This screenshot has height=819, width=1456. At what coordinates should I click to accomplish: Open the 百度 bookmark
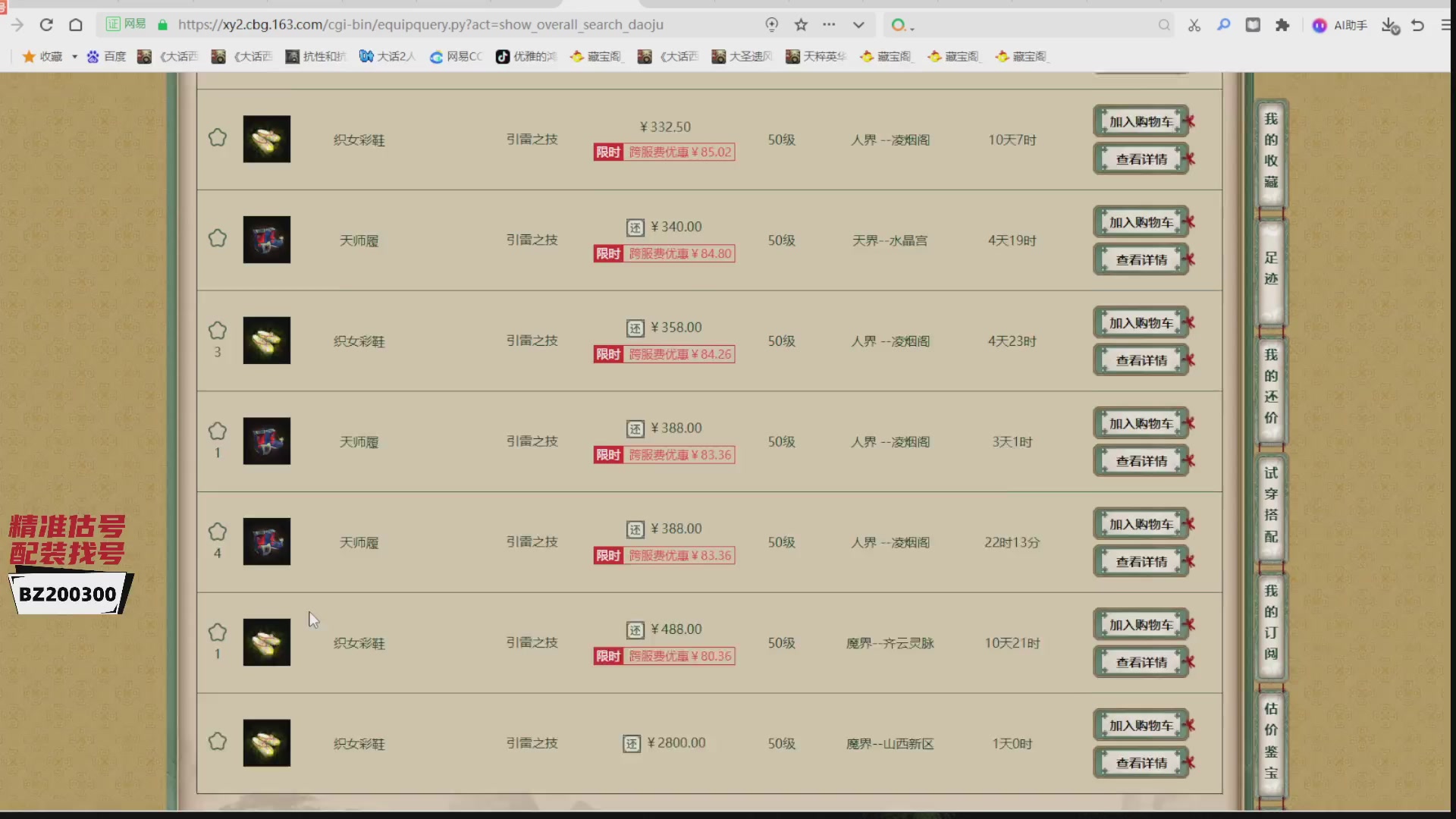pyautogui.click(x=106, y=56)
